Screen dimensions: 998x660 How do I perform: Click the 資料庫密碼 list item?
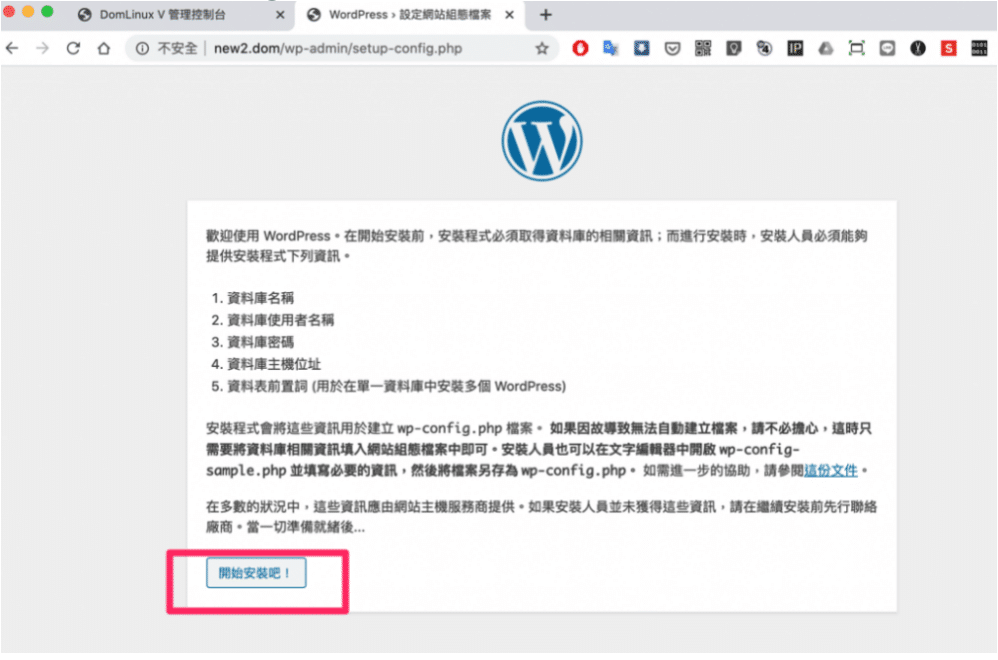[260, 342]
